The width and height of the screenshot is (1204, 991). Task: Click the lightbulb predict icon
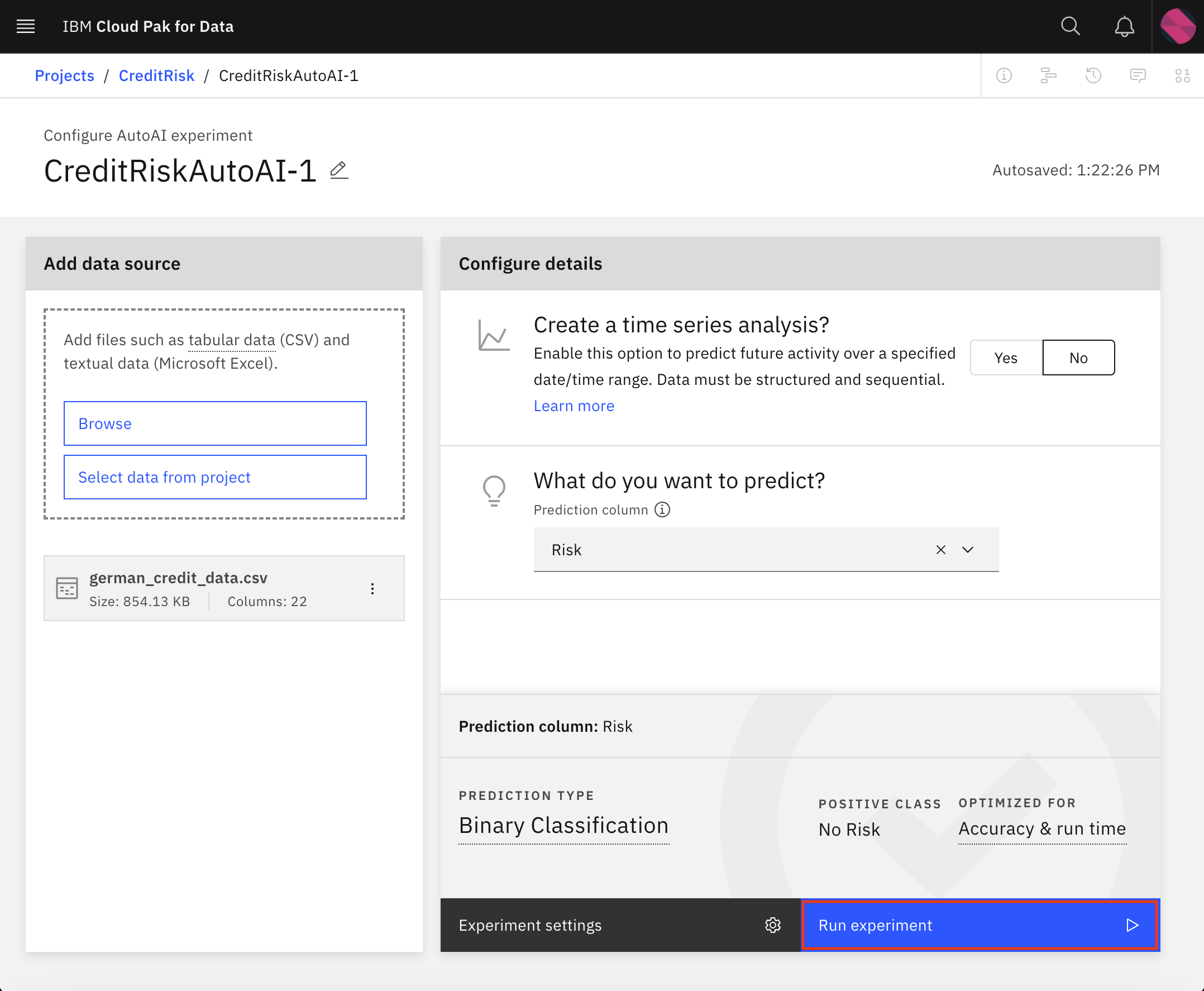[x=494, y=491]
